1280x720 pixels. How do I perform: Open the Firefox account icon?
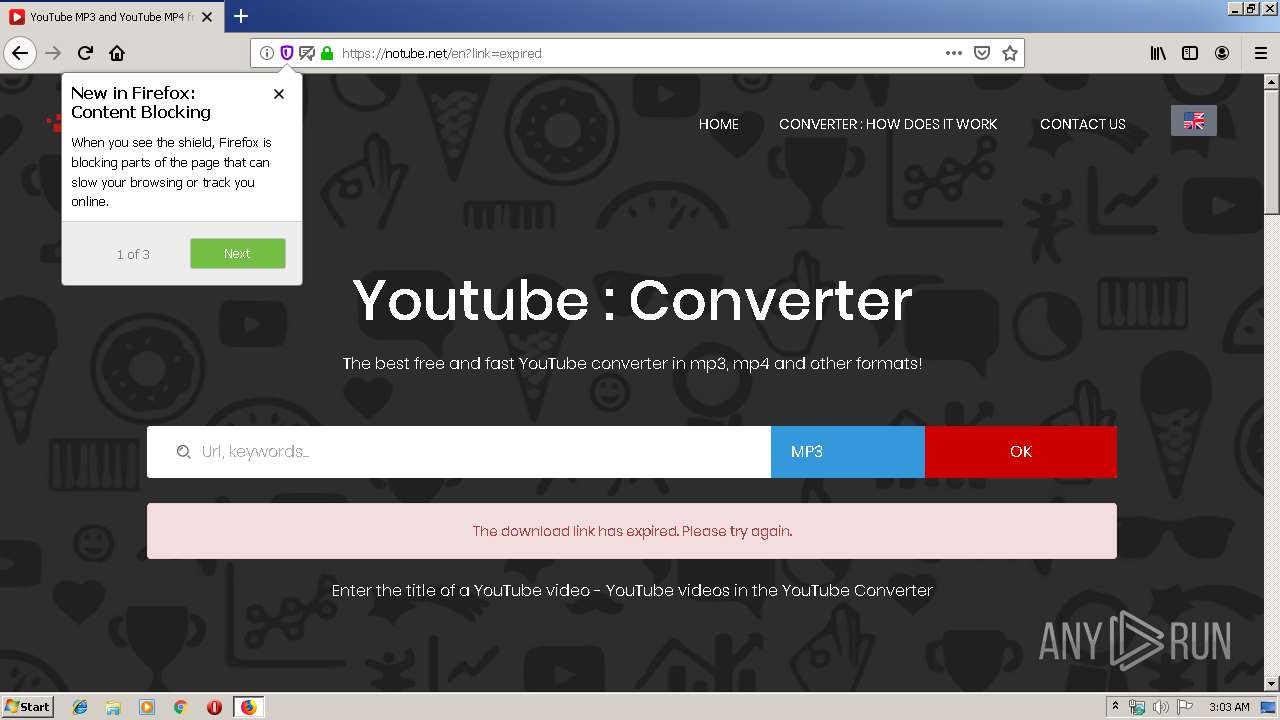[x=1222, y=53]
